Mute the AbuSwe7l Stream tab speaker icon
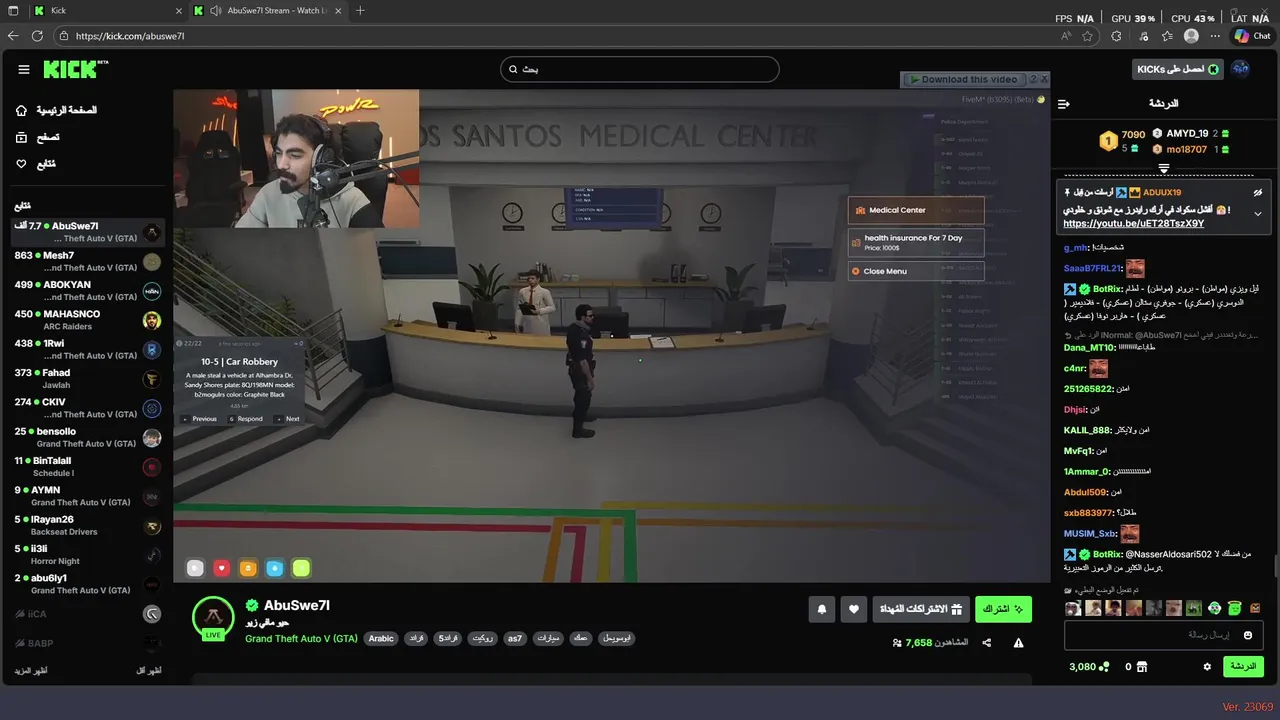The height and width of the screenshot is (720, 1280). 214,10
